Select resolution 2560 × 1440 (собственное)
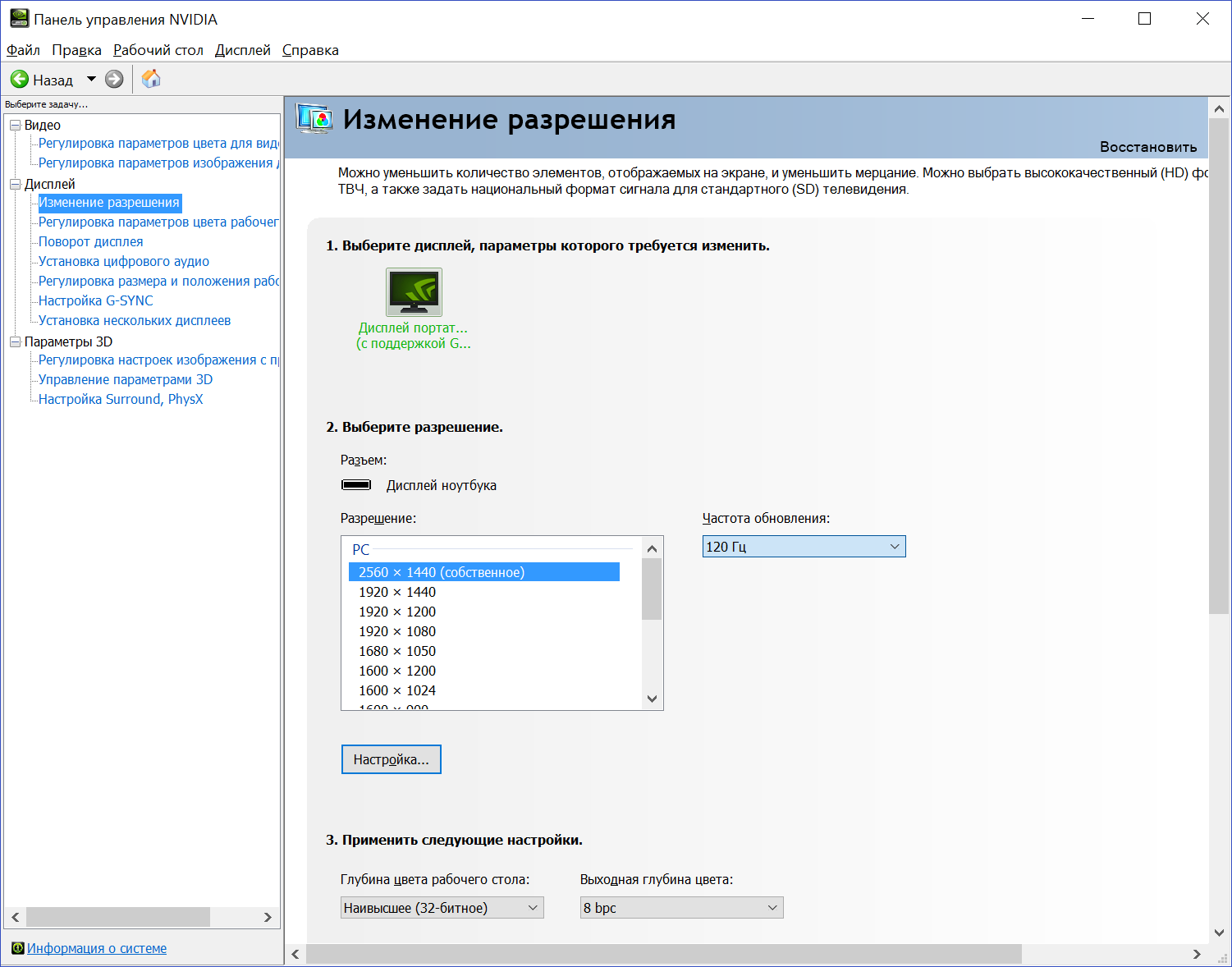1232x967 pixels. click(484, 572)
